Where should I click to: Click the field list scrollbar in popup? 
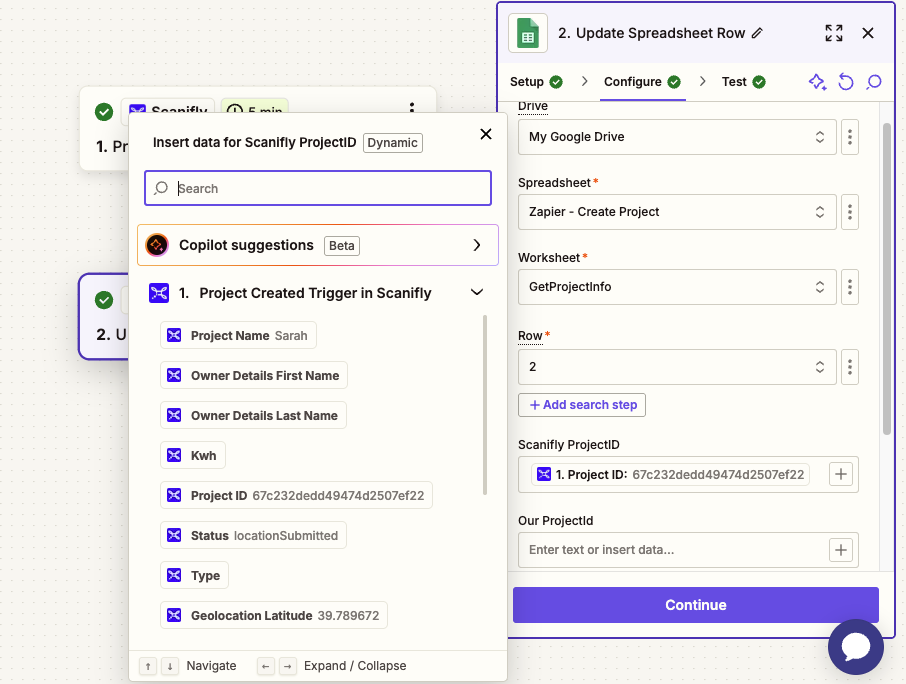pyautogui.click(x=485, y=404)
